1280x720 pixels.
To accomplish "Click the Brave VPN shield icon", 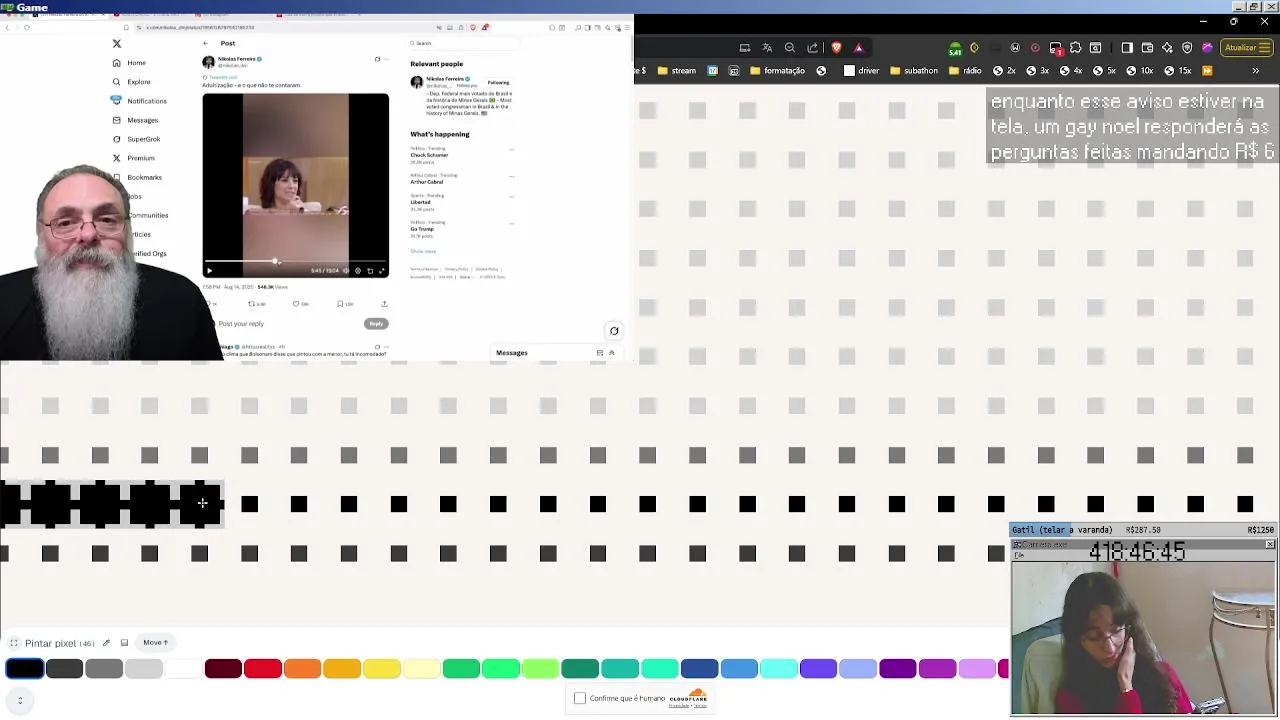I will pos(1187,47).
